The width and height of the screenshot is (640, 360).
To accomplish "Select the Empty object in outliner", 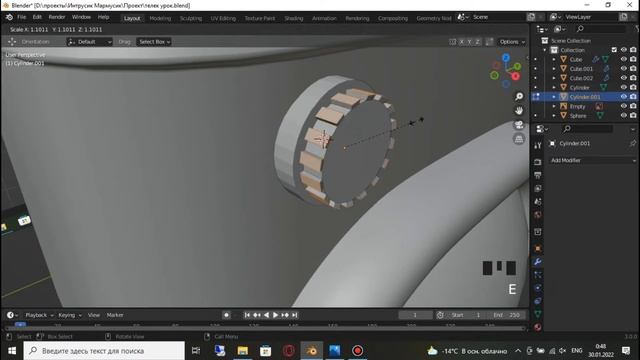I will (x=577, y=106).
